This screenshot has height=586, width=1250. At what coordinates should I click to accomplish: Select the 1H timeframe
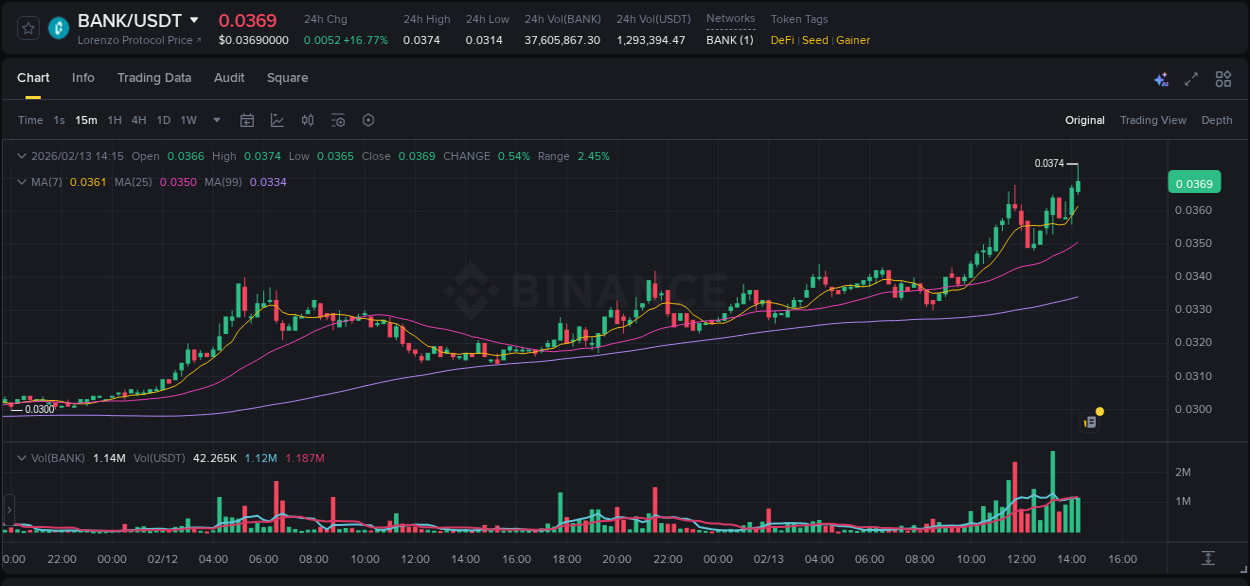coord(113,120)
